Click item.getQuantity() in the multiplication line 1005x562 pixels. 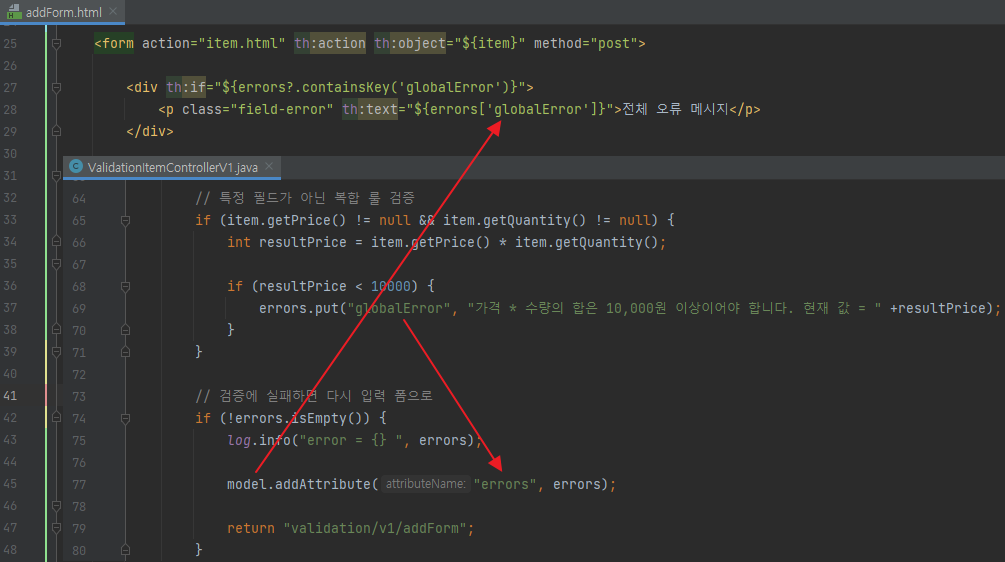tap(586, 242)
